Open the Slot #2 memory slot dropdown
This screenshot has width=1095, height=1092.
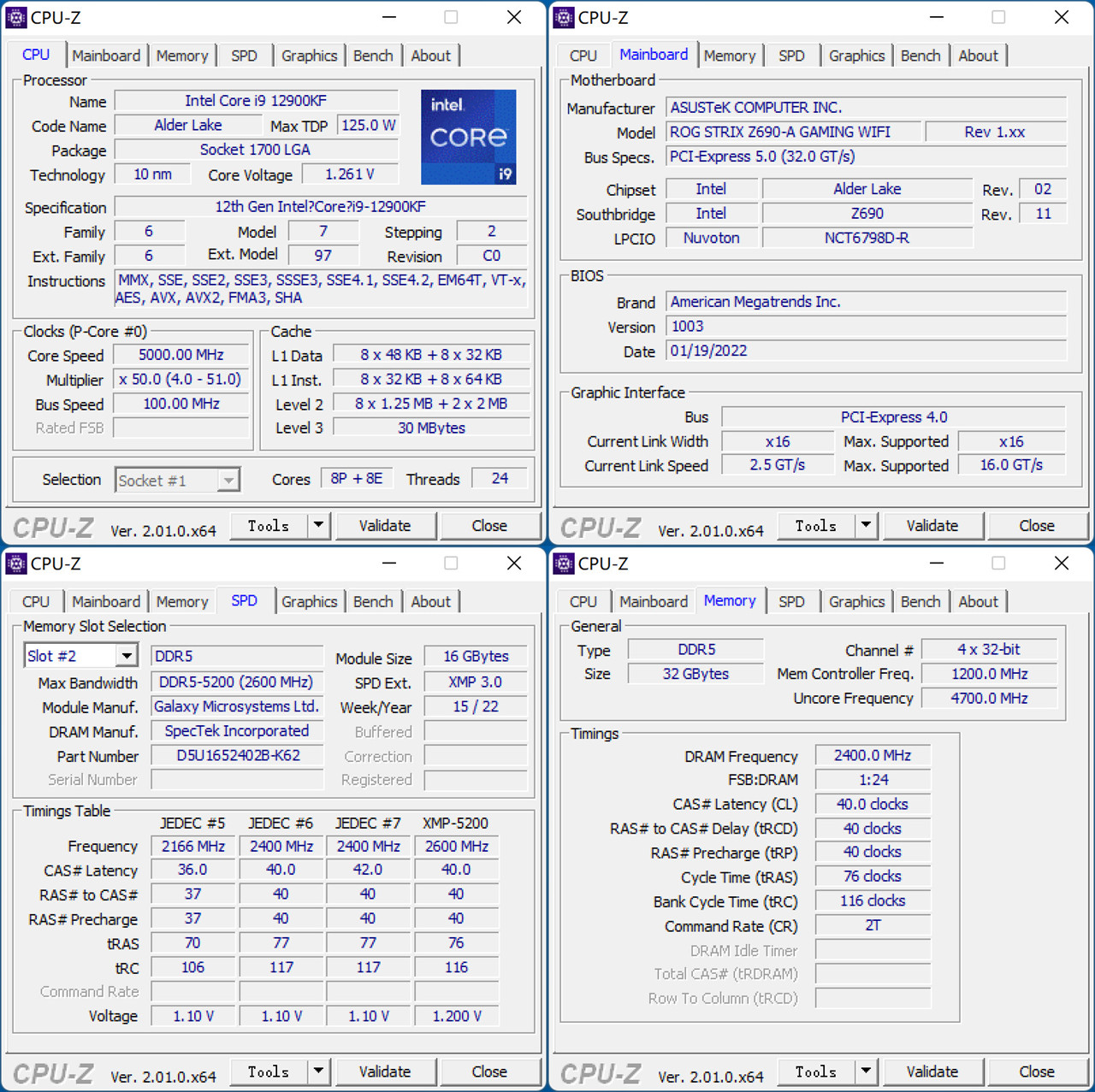[x=127, y=655]
